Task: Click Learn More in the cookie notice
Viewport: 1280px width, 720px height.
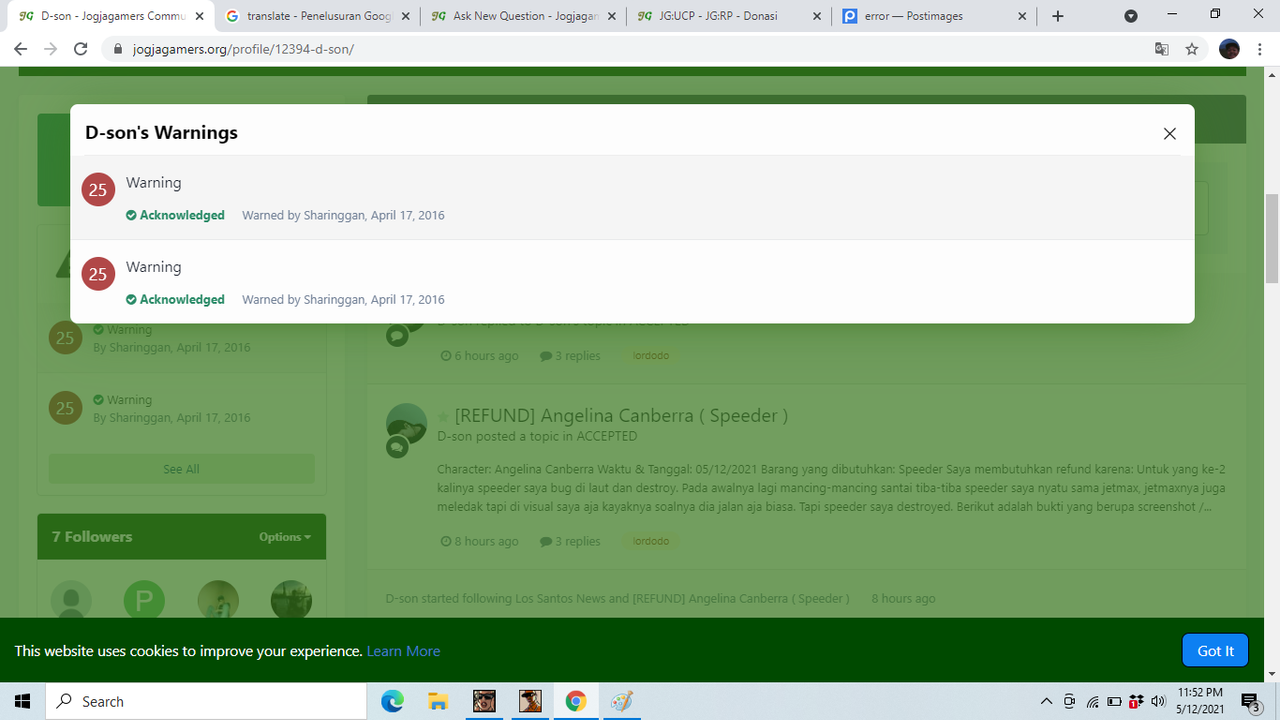Action: tap(403, 651)
